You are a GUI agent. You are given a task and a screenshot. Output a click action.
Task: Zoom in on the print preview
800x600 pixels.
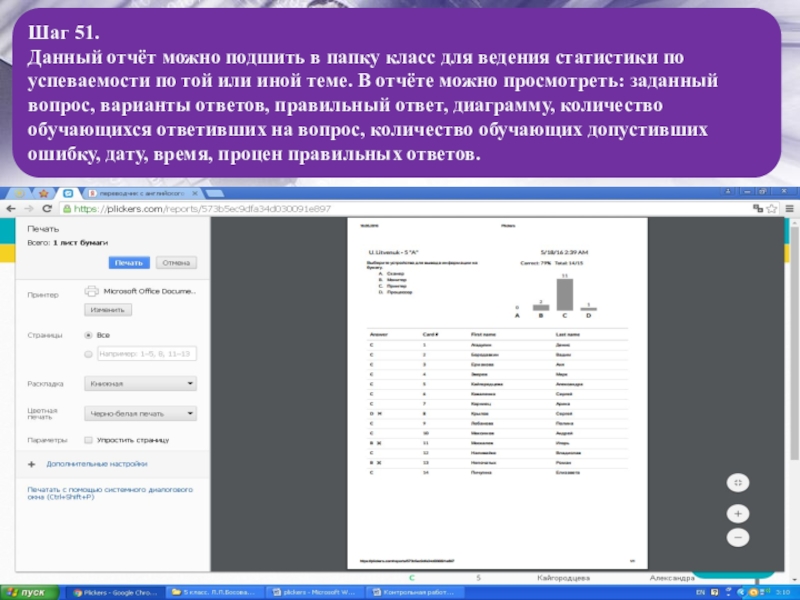click(x=738, y=514)
